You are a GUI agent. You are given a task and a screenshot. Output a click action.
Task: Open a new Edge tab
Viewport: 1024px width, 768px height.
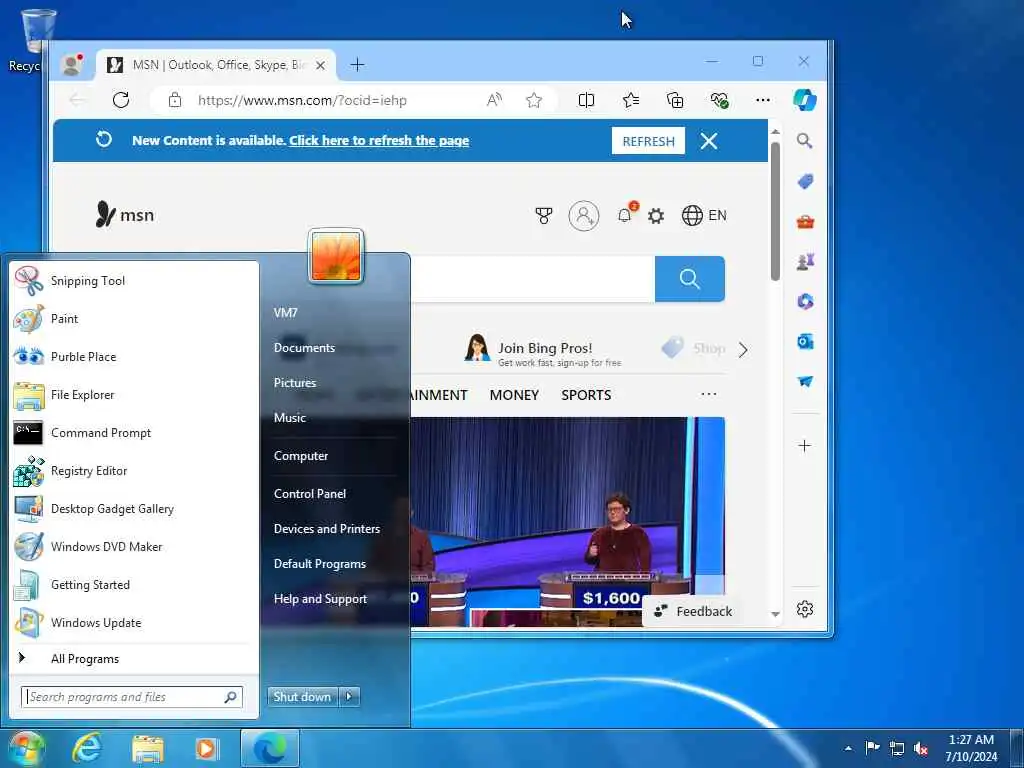(x=357, y=65)
